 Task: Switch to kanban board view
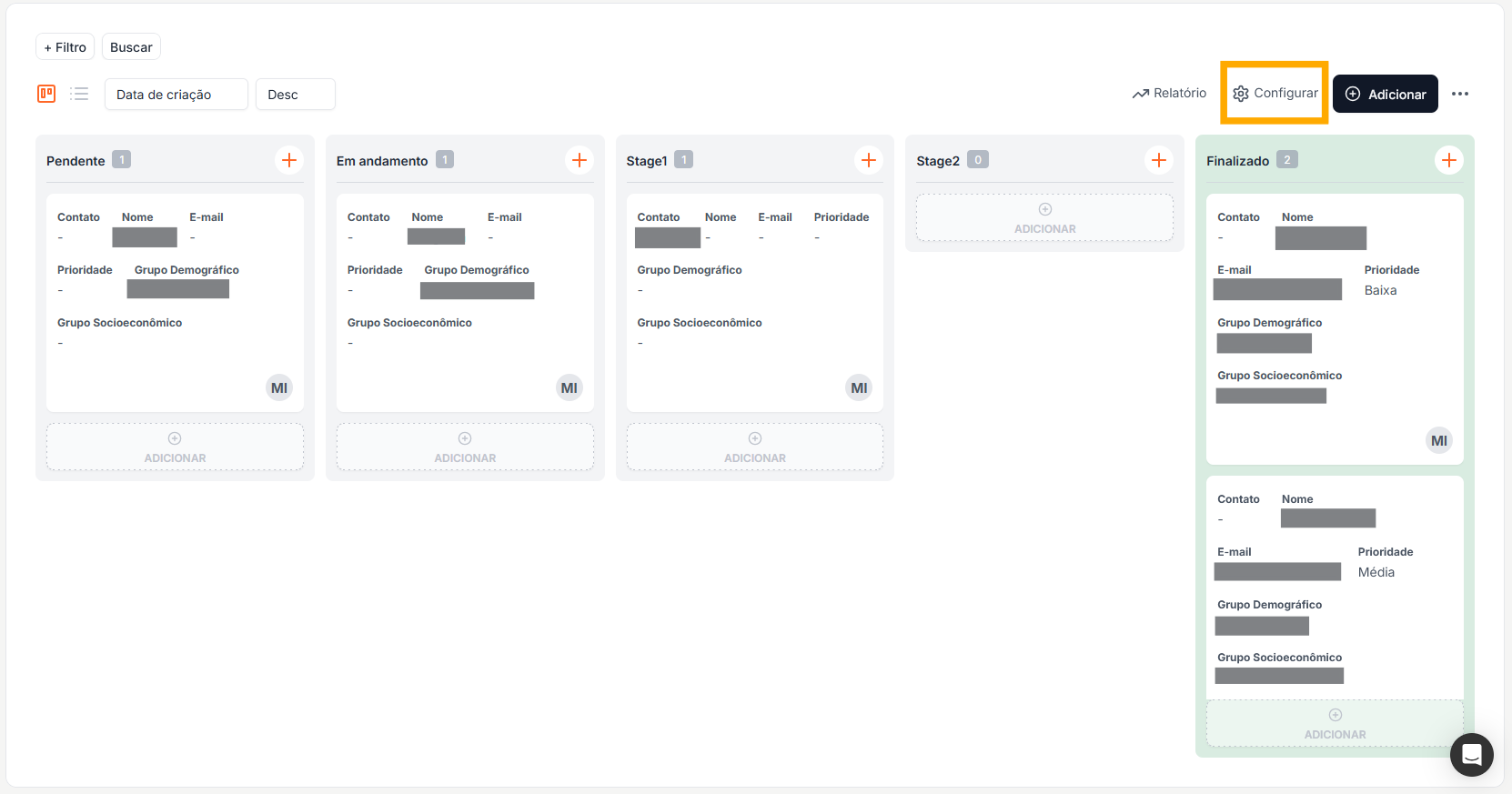tap(46, 94)
